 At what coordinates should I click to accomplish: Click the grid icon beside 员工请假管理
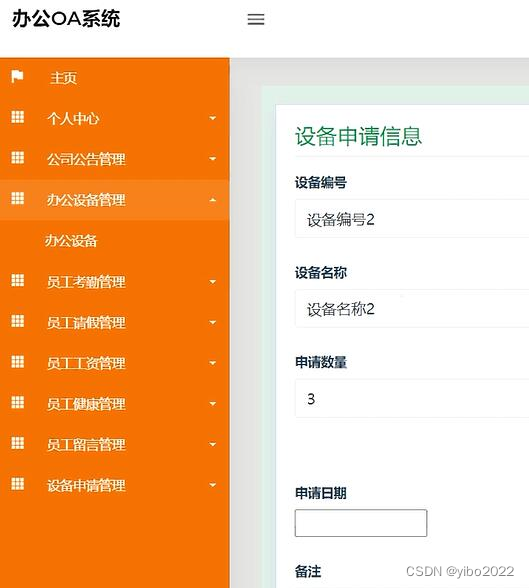18,321
